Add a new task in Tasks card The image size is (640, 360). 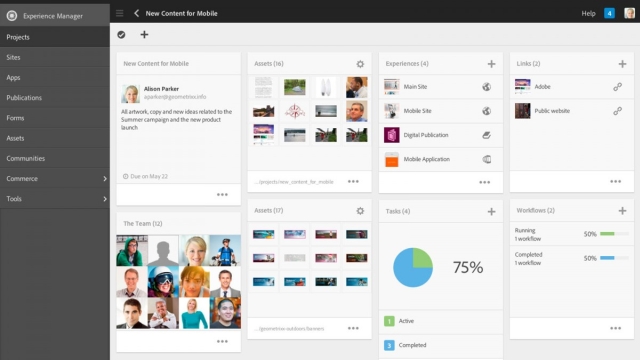[491, 211]
